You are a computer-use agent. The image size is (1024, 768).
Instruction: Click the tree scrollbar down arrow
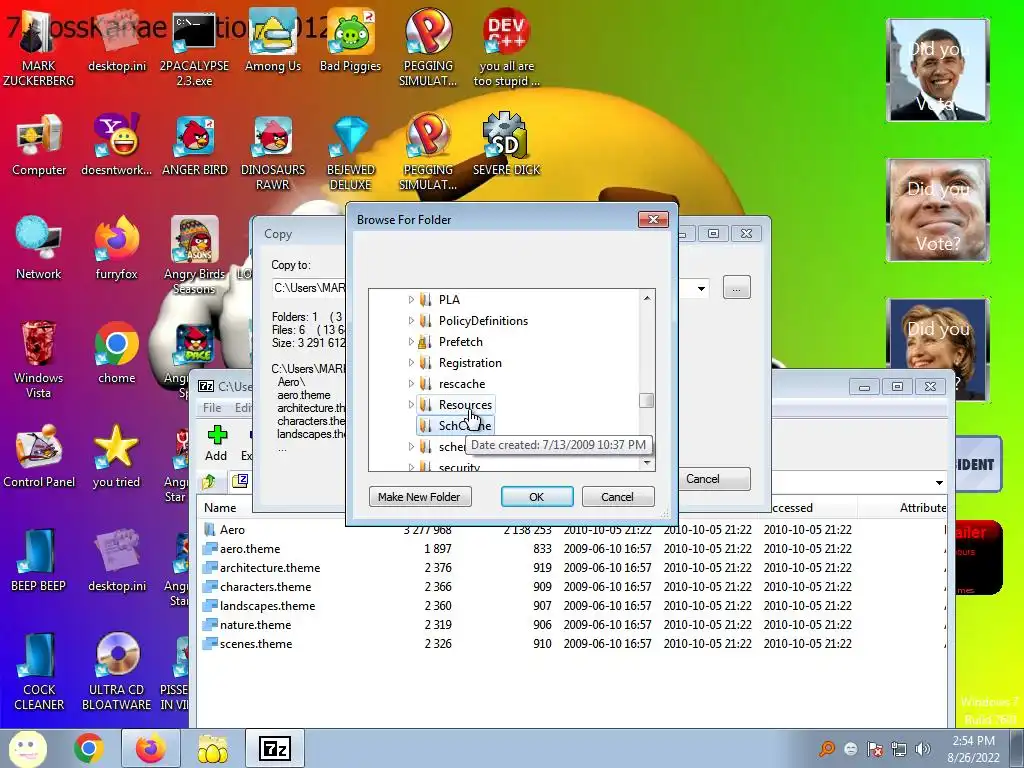(647, 463)
